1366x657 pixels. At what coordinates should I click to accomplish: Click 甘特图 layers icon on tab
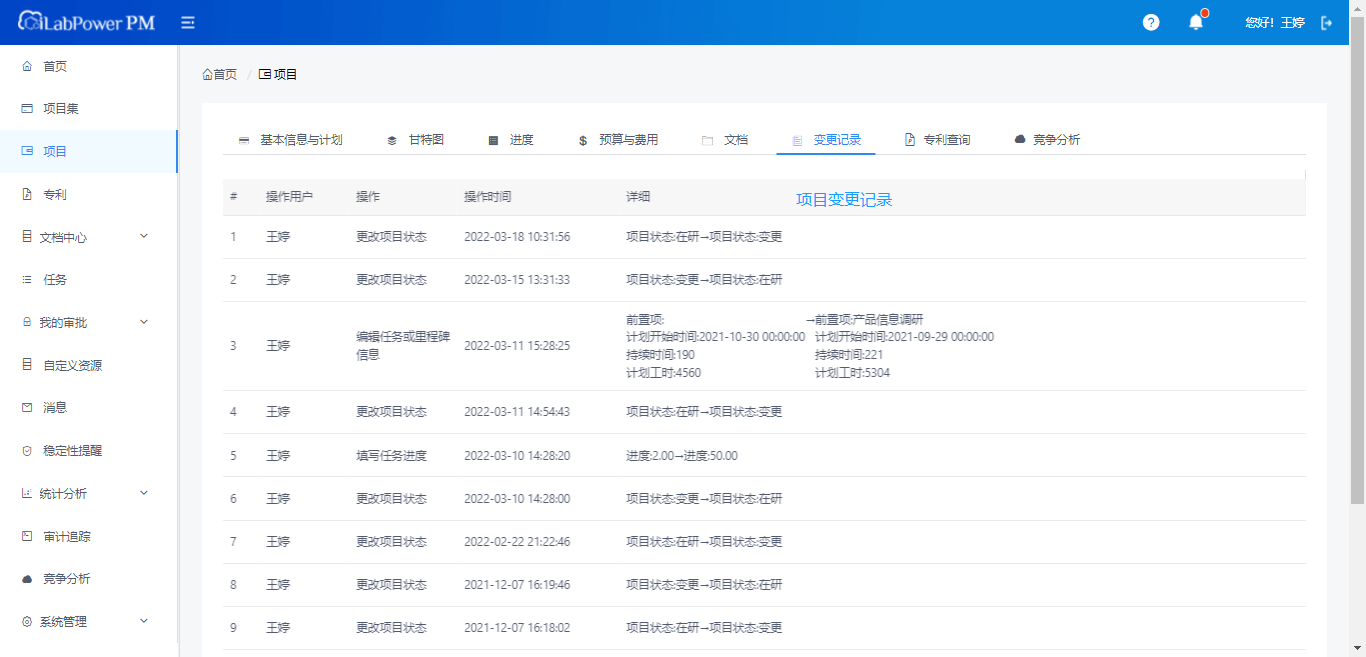(392, 141)
